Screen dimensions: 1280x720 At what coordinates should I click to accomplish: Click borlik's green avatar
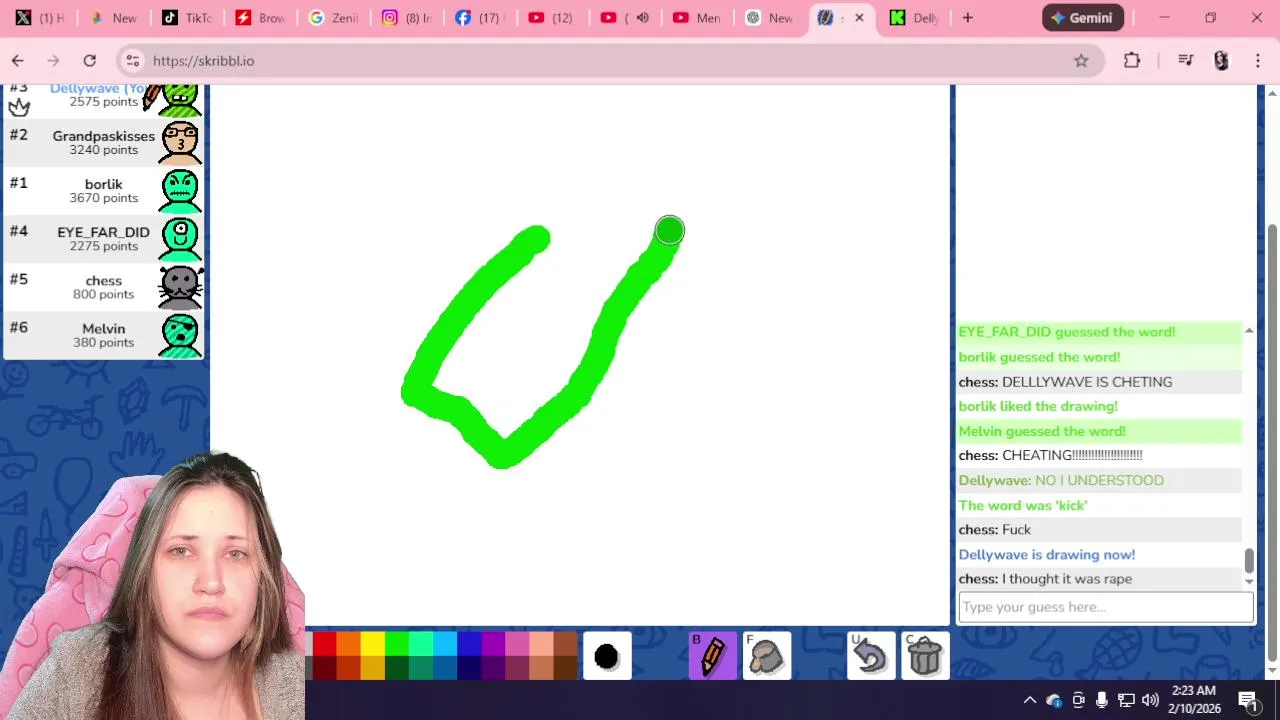(x=180, y=190)
